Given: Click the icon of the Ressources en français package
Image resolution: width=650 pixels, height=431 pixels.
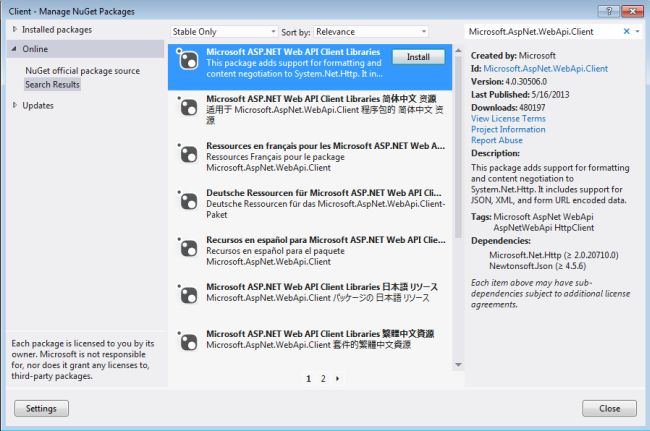Looking at the screenshot, I should click(187, 153).
